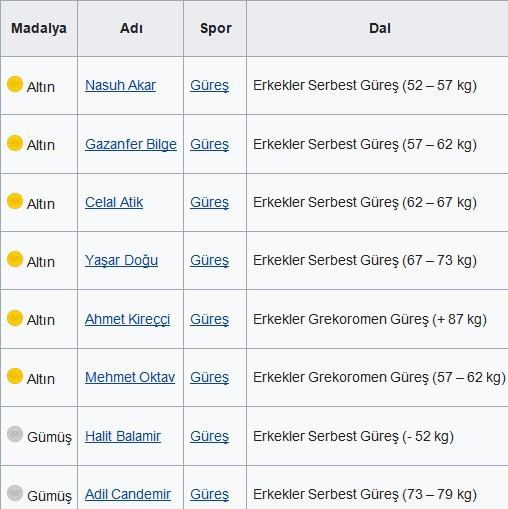Click the silver medal icon in Halit Balamir row
Screen dimensions: 508x509
(x=15, y=434)
